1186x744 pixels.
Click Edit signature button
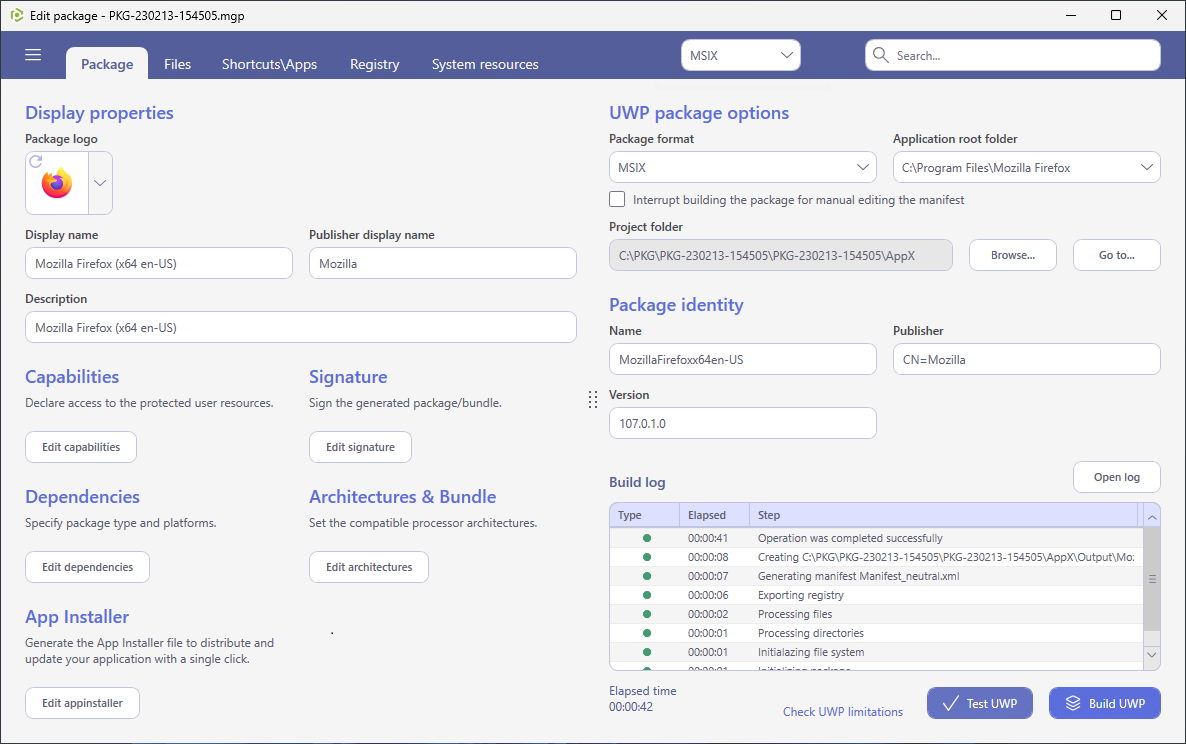coord(360,447)
